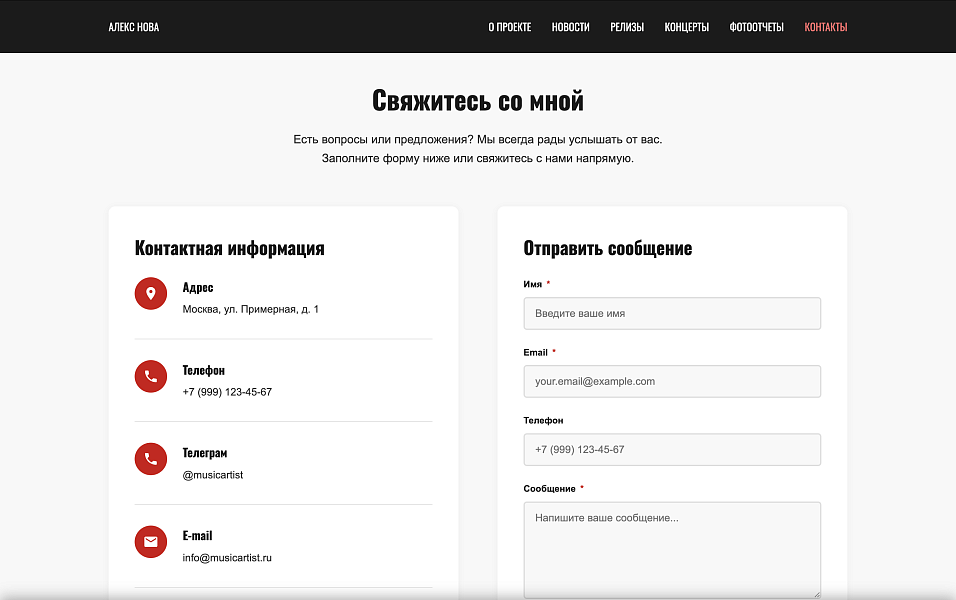956x600 pixels.
Task: Click the red map pin address icon
Action: click(151, 293)
